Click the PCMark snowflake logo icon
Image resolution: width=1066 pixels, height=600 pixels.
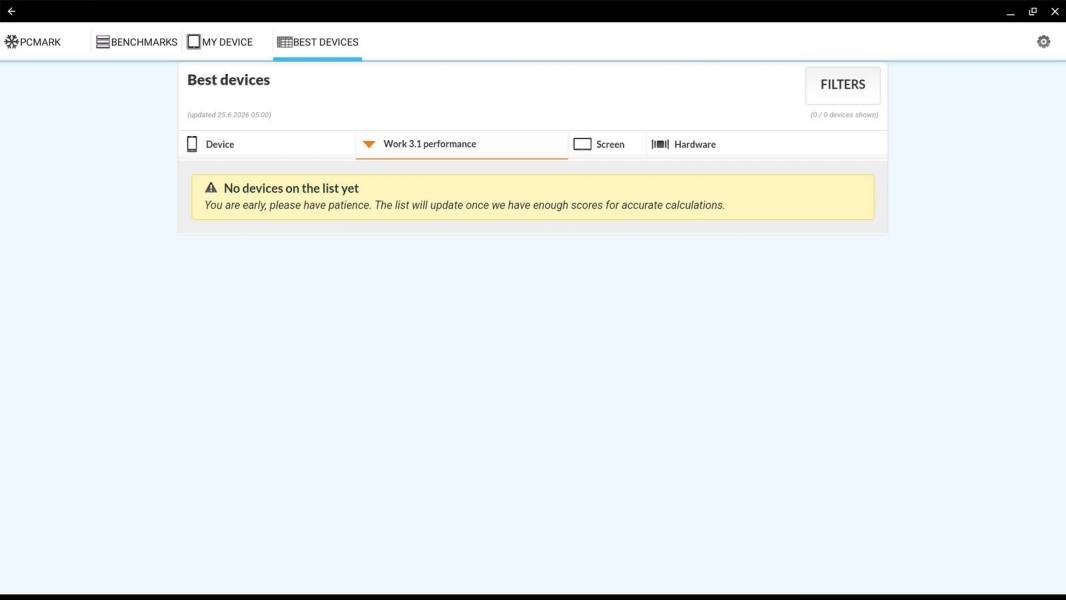(x=12, y=42)
